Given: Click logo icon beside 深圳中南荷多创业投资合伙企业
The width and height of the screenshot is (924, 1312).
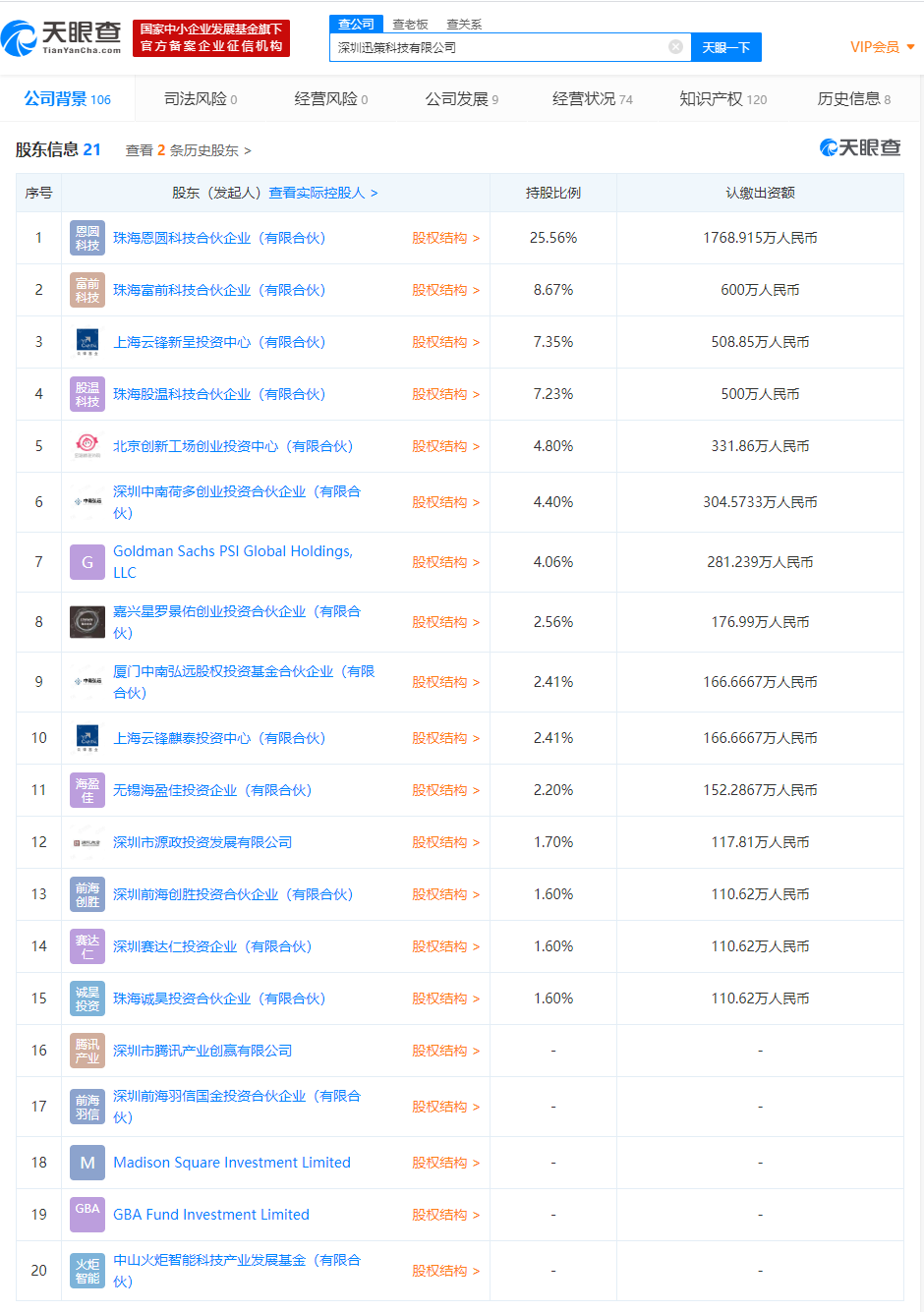Looking at the screenshot, I should click(x=87, y=502).
